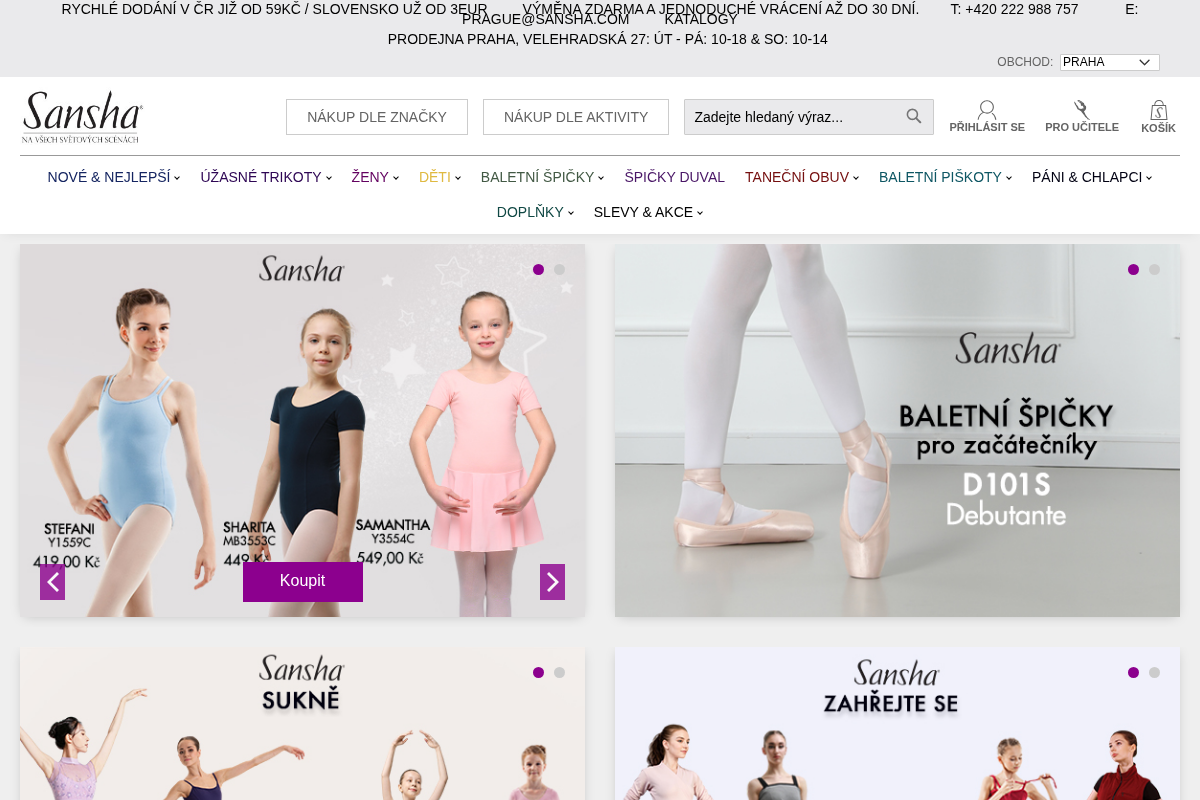Click the purple Koupit button
Screen dimensions: 1200x800
(303, 581)
